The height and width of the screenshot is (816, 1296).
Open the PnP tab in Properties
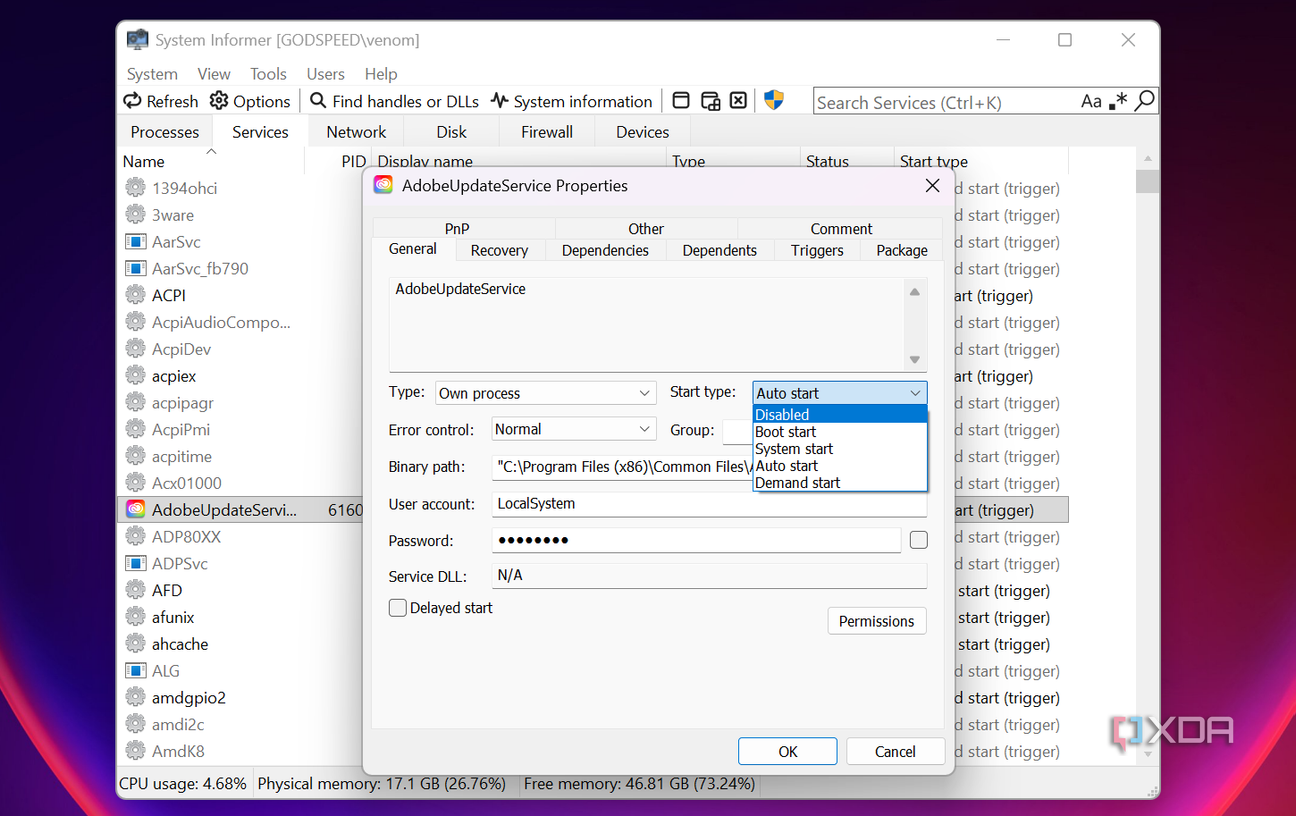457,228
